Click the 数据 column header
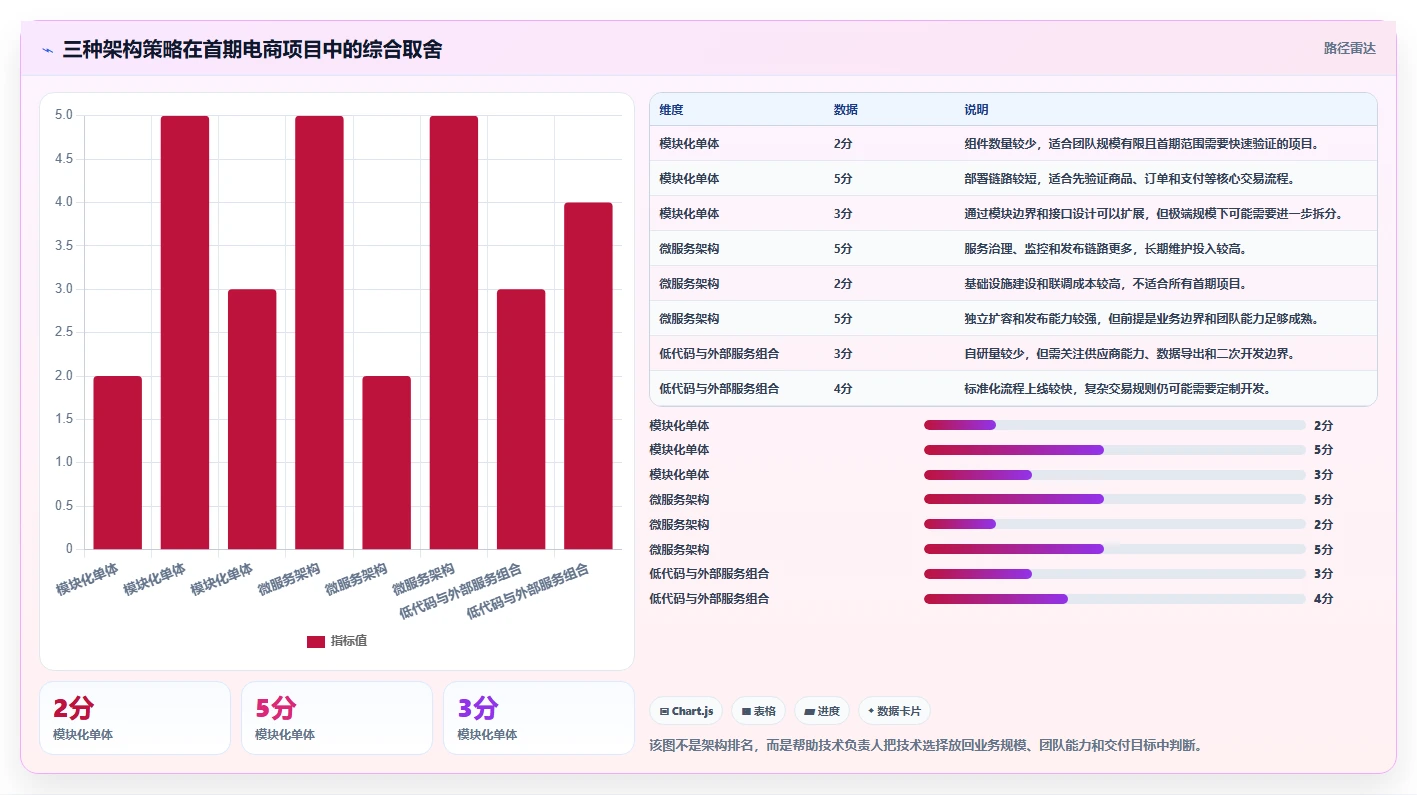 point(846,110)
